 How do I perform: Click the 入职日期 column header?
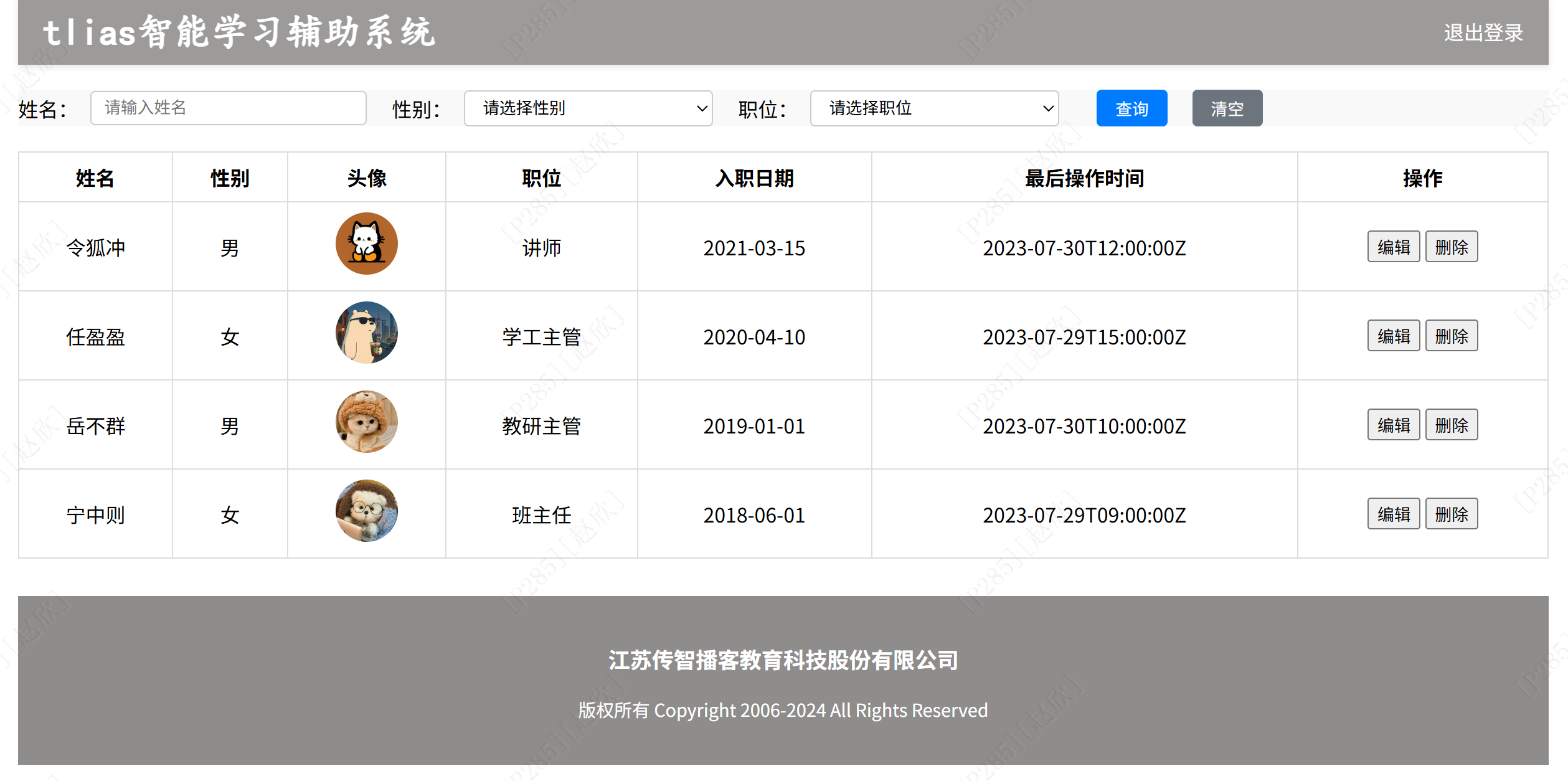pos(754,178)
